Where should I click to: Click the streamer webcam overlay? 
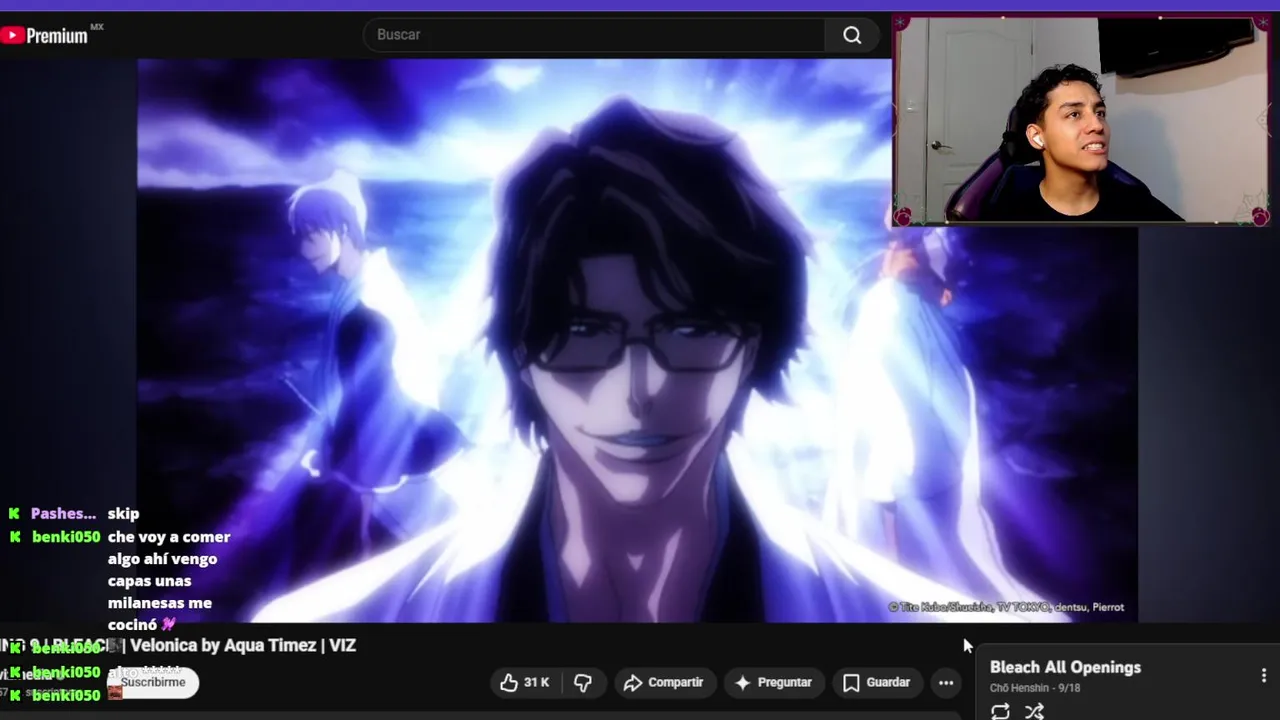[x=1080, y=122]
